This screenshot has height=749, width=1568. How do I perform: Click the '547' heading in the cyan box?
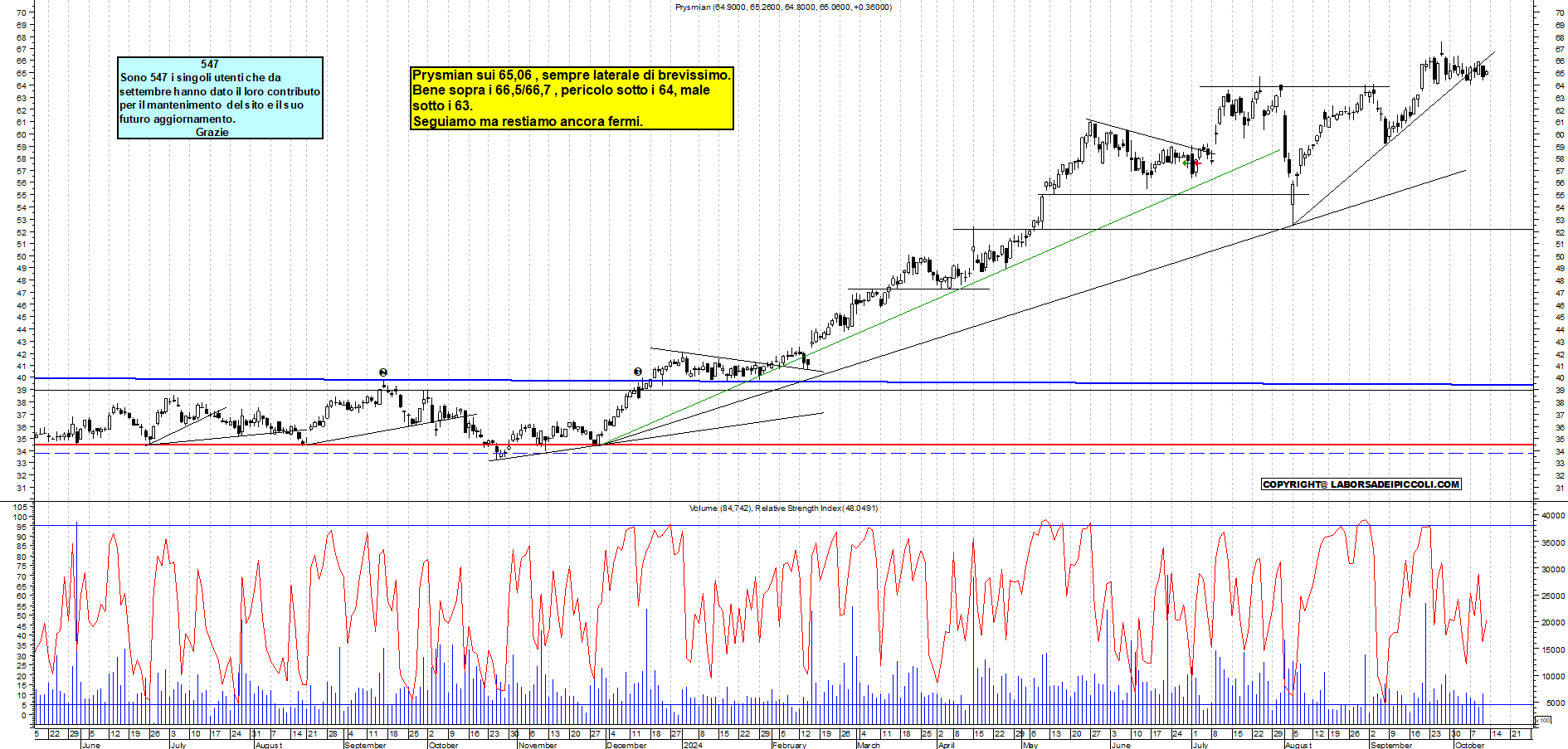pyautogui.click(x=210, y=64)
